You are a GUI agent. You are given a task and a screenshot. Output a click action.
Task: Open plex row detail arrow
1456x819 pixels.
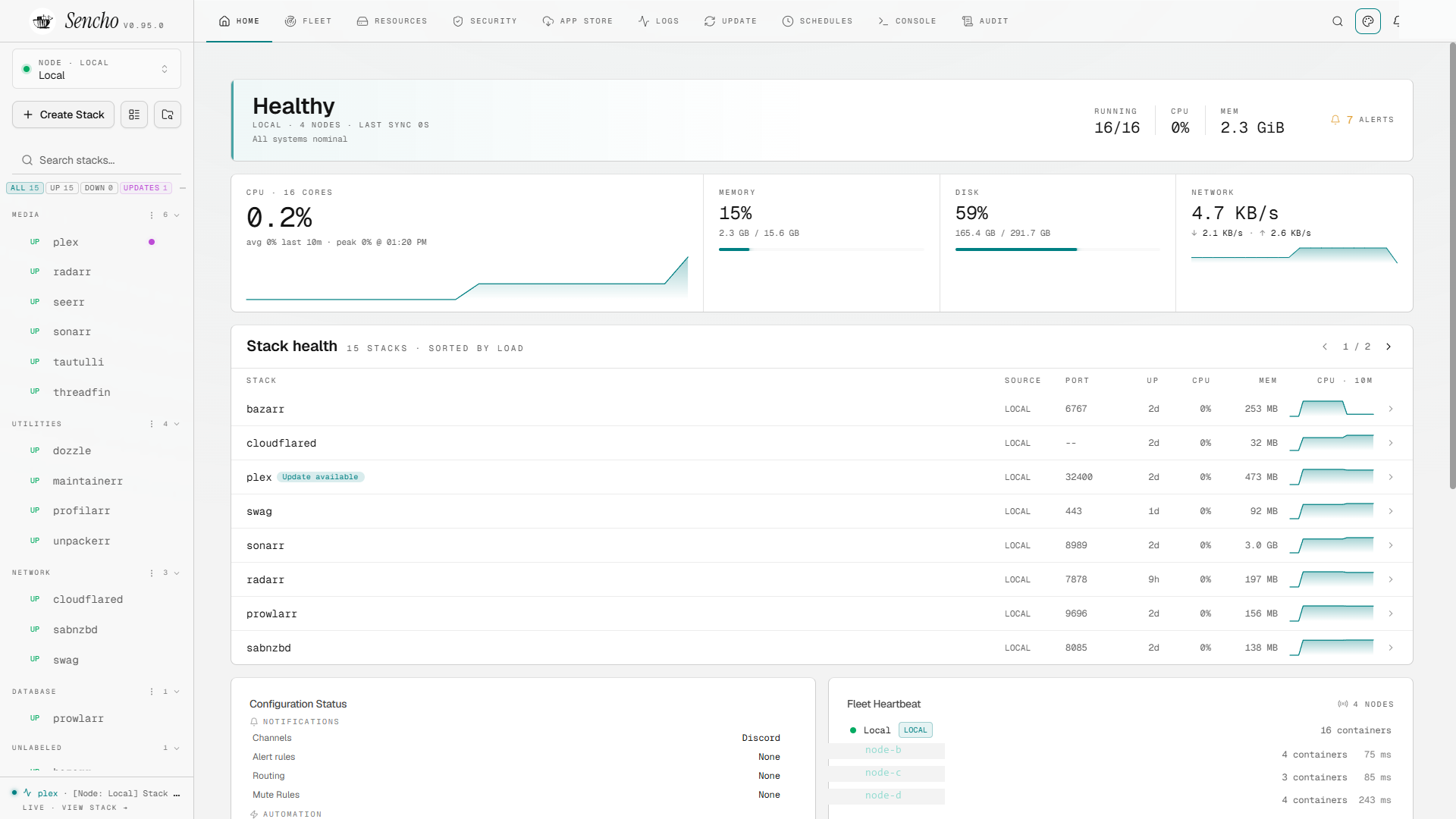pyautogui.click(x=1391, y=477)
